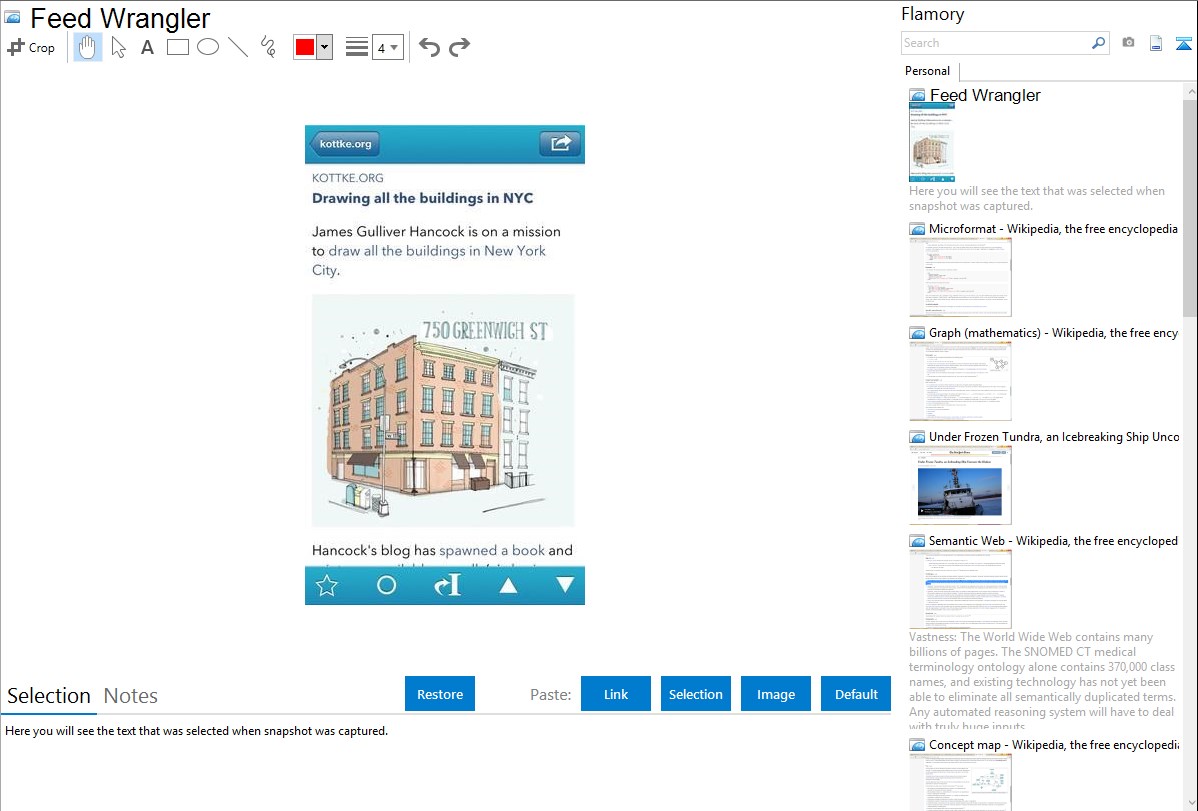Select the Microformat - Wikipedia snapshot title

[x=1053, y=229]
